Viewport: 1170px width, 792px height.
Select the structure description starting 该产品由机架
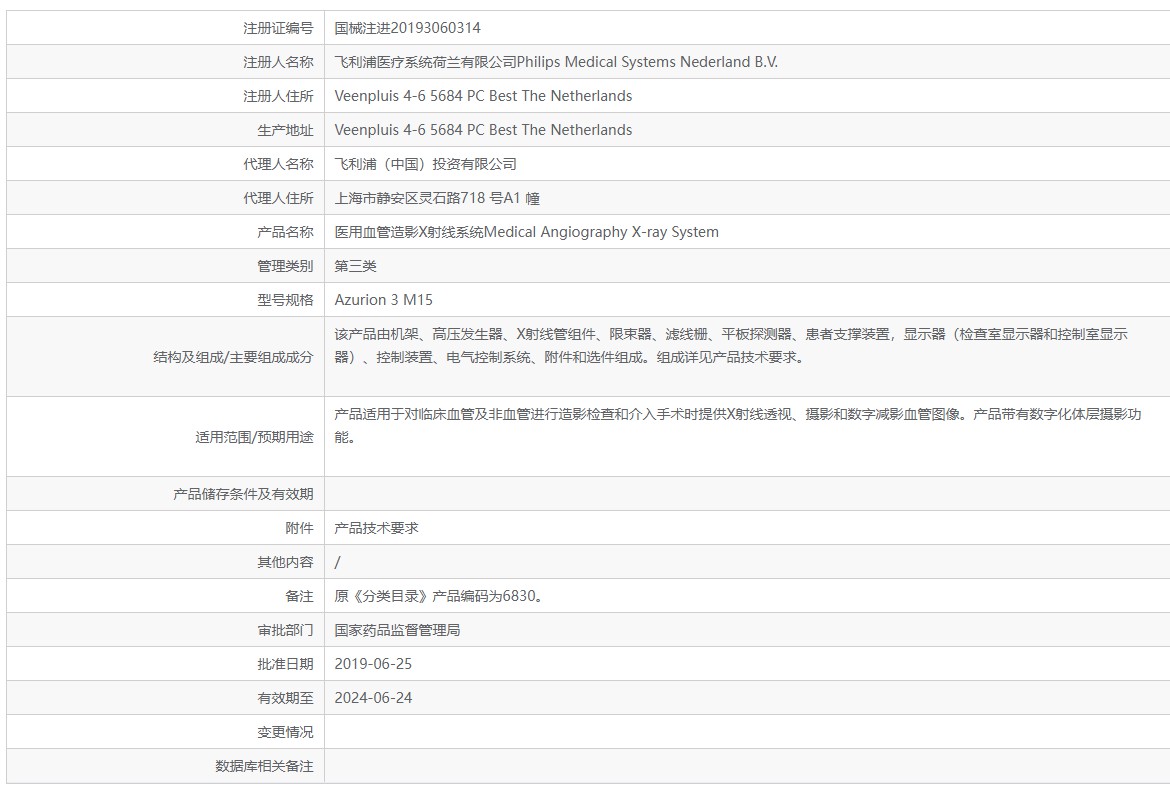click(731, 346)
